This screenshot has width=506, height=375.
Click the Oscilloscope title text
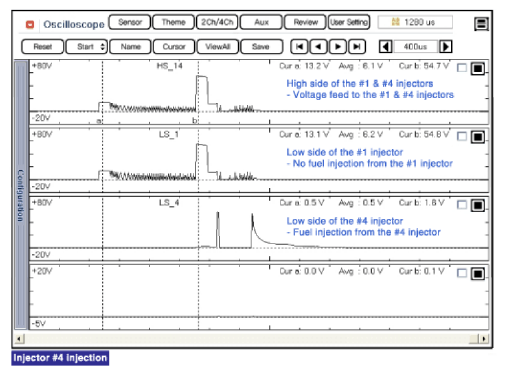[x=74, y=24]
